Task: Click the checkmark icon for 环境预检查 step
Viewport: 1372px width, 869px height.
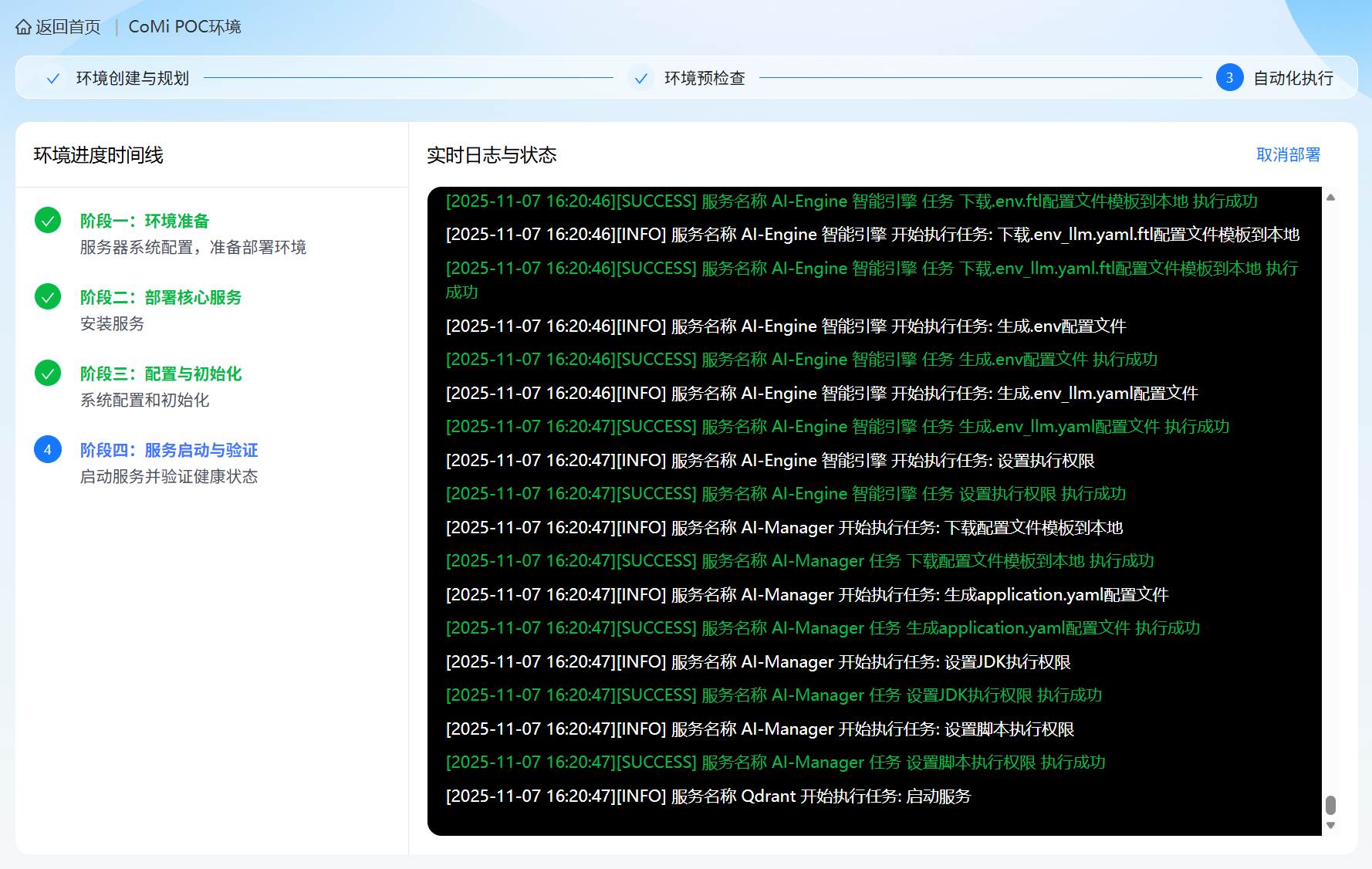Action: click(640, 79)
